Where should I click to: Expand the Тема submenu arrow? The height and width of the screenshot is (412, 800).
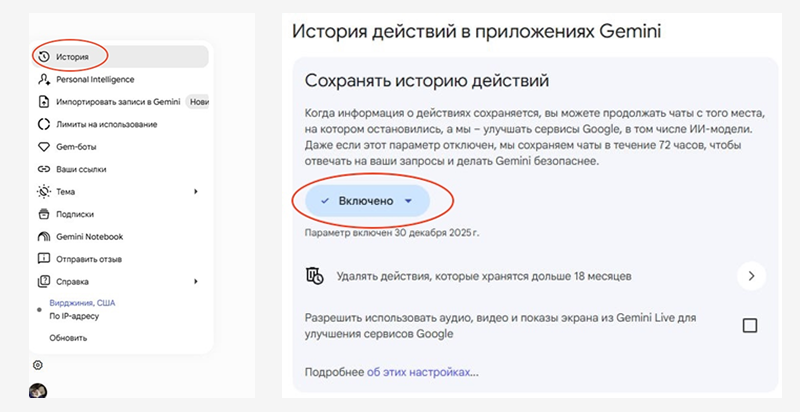(x=195, y=192)
